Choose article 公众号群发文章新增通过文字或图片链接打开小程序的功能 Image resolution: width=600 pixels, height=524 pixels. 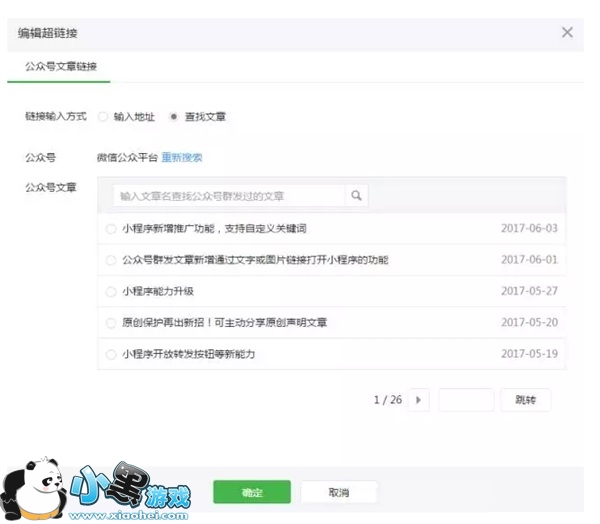[111, 260]
